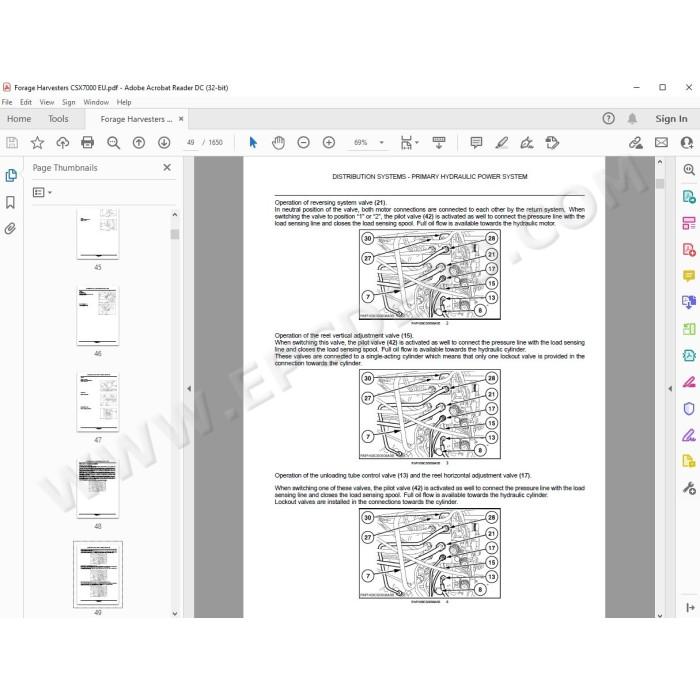Open the zoom percentage dropdown
The width and height of the screenshot is (700, 700).
tap(382, 143)
